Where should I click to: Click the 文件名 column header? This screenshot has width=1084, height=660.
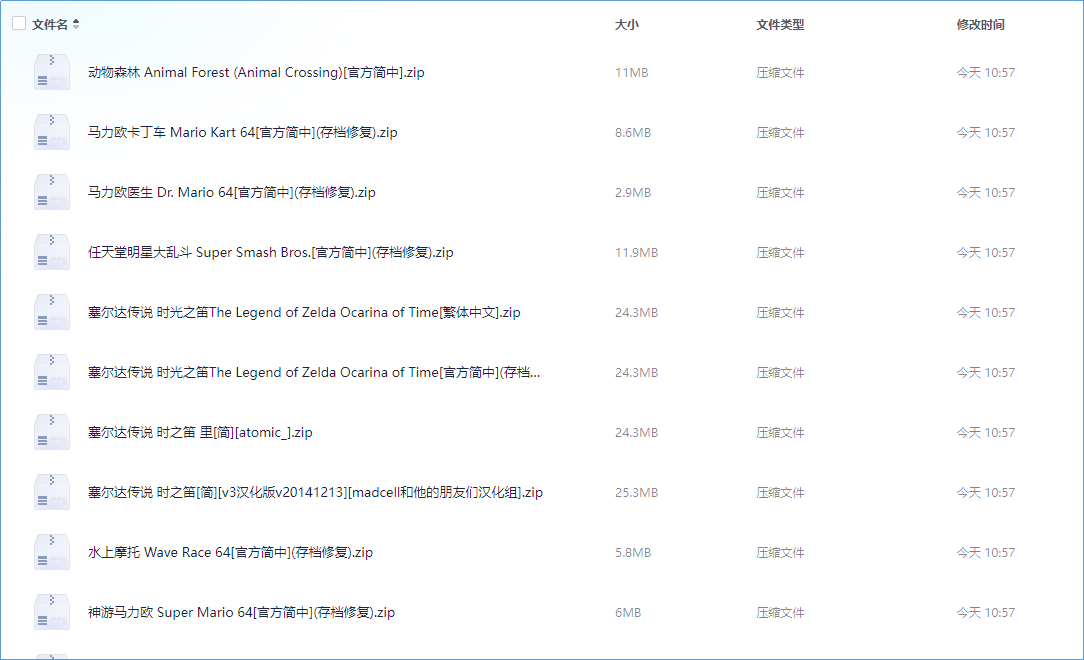[50, 24]
